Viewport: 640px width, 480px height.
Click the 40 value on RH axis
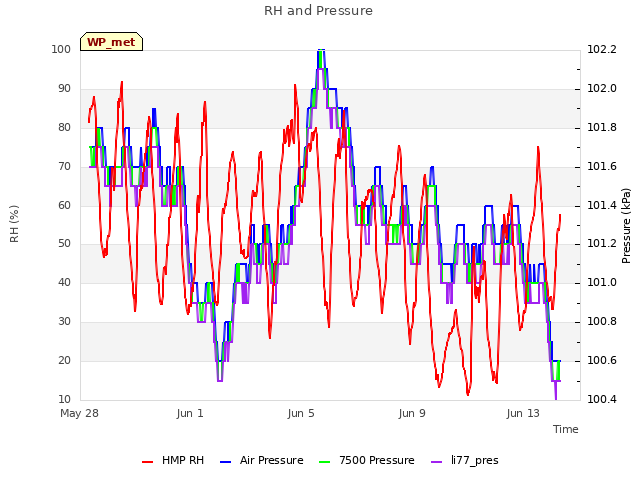[x=64, y=282]
